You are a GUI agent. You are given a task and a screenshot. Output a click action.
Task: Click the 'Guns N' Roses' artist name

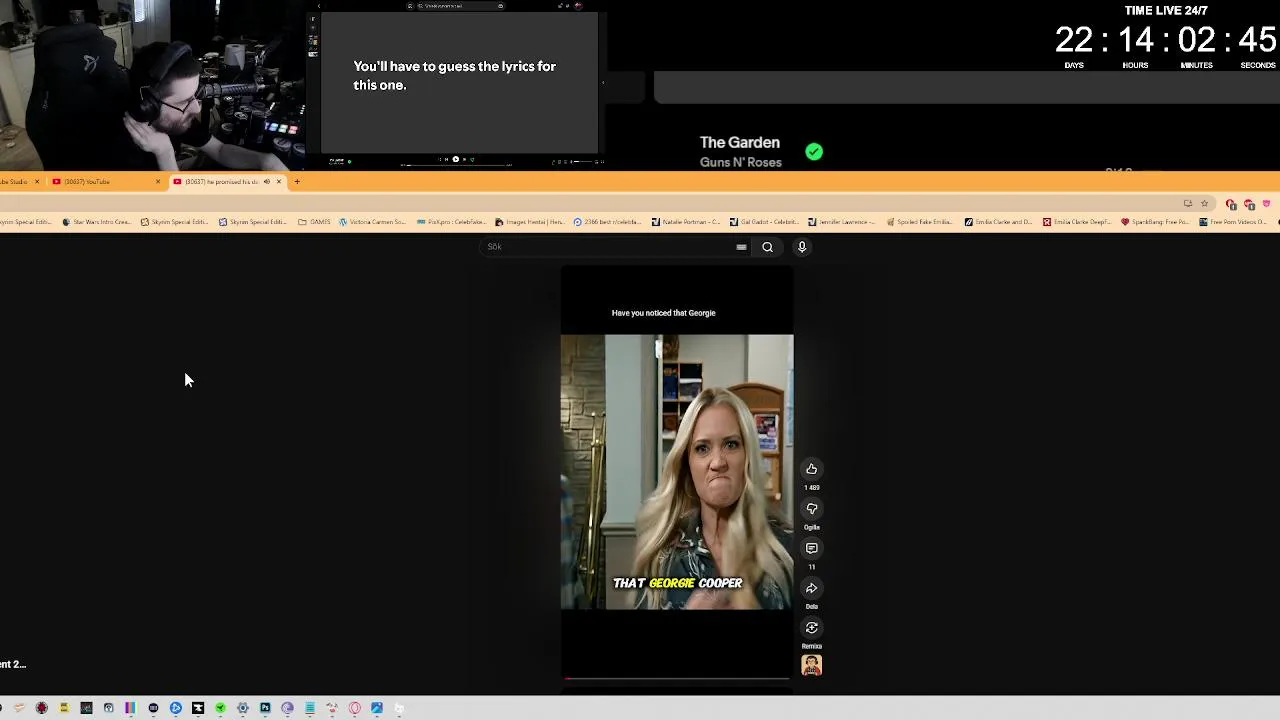[741, 163]
